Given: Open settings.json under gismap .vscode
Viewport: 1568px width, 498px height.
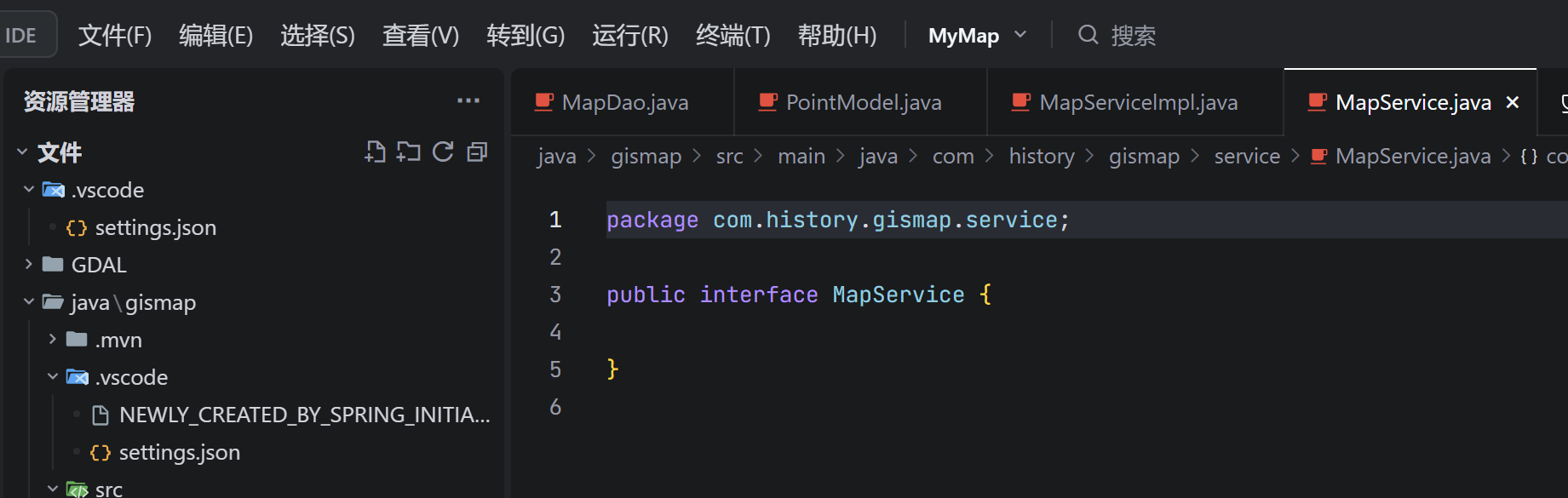Looking at the screenshot, I should click(180, 452).
